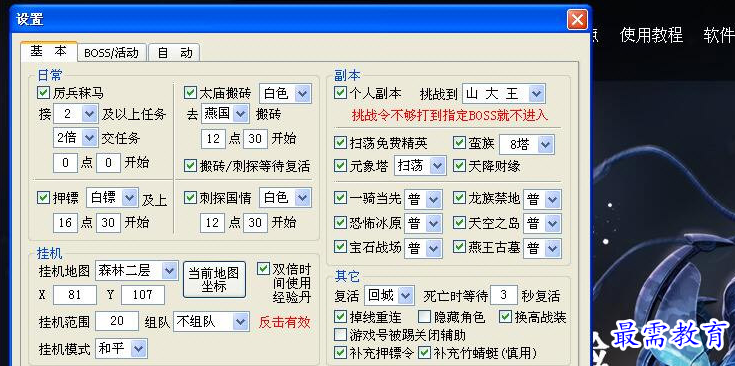
Task: Open 刺探国情 白色 dropdown
Action: (x=285, y=198)
